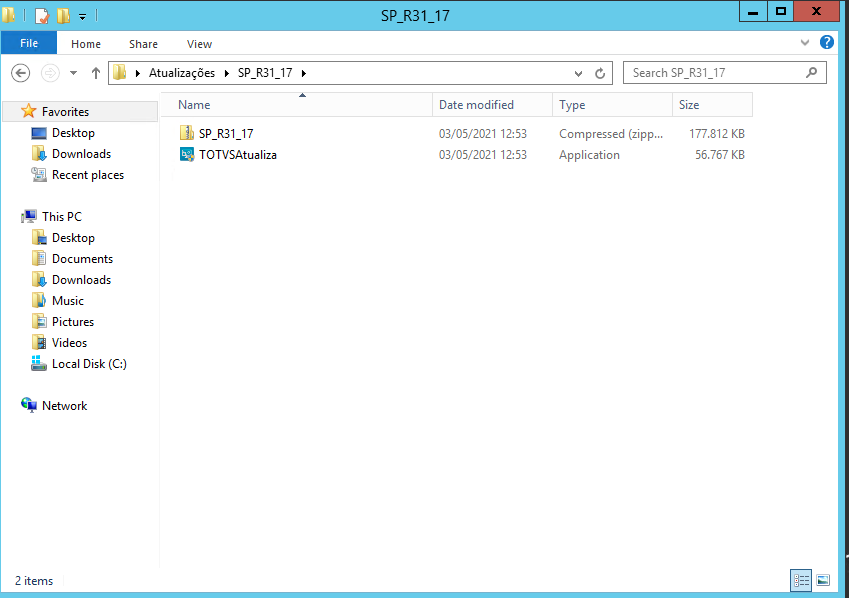Click the Local Disk drive icon
The image size is (849, 598).
click(39, 363)
